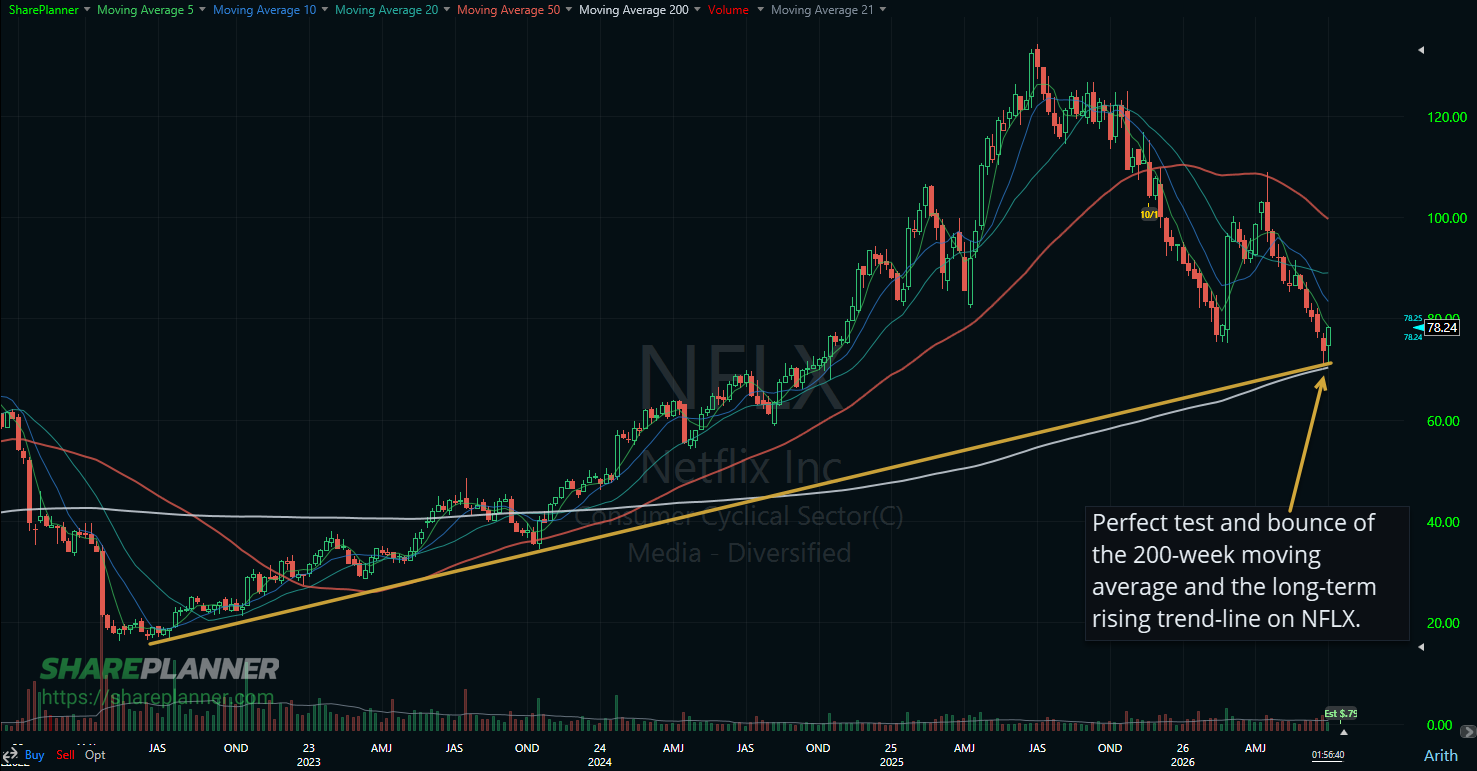This screenshot has width=1477, height=771.
Task: Click the 120.00 price axis label
Action: point(1447,117)
